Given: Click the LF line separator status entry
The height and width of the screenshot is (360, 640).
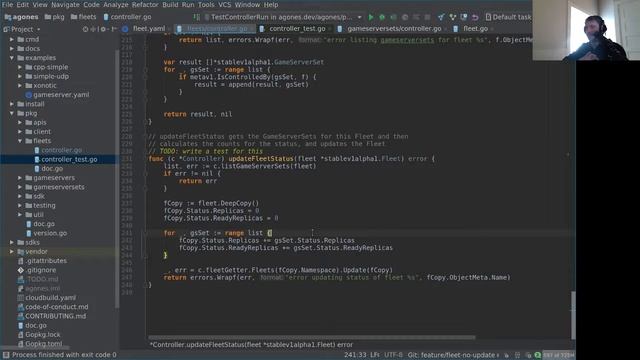Looking at the screenshot, I should (374, 355).
